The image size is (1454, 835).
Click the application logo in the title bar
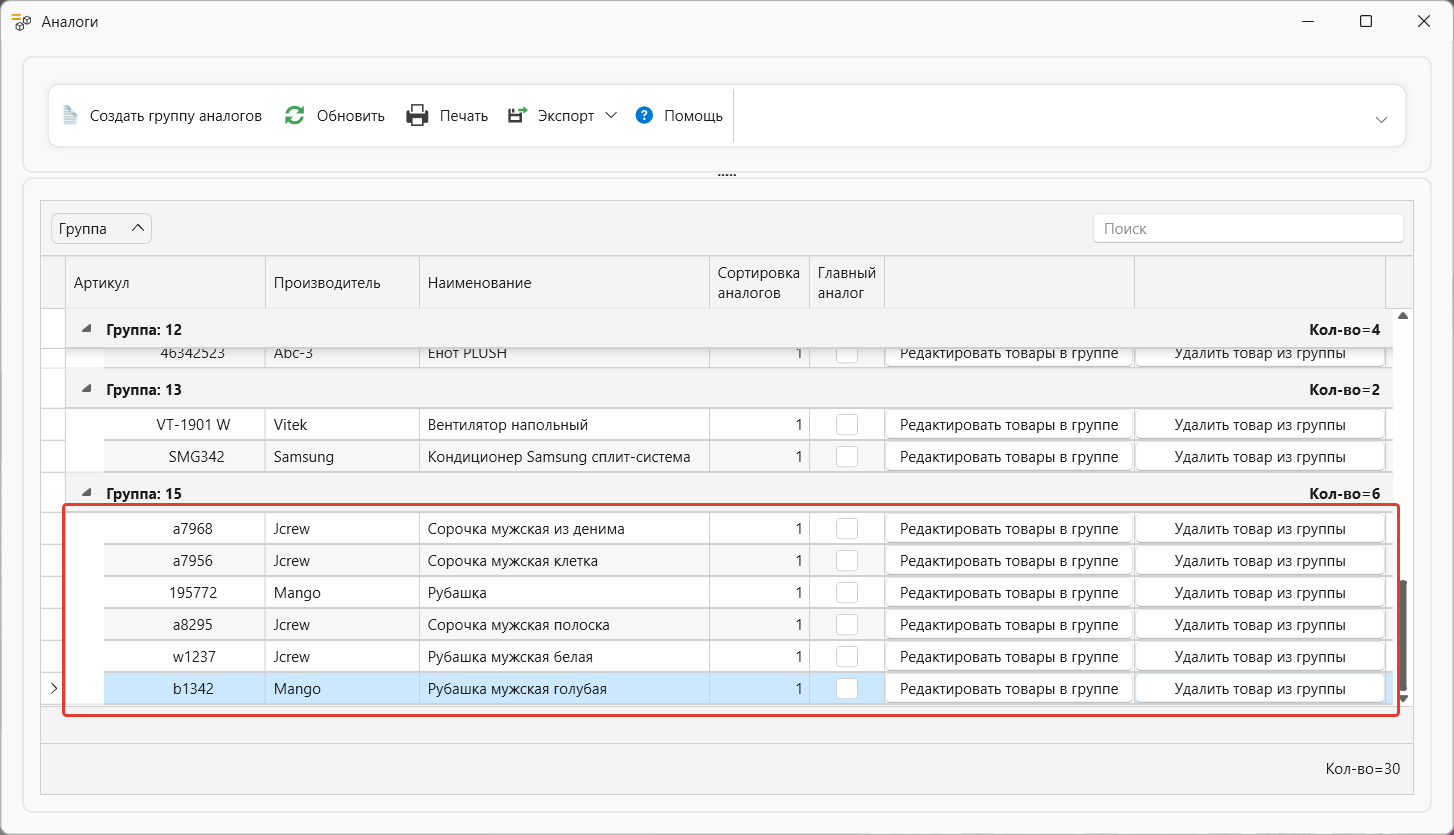21,21
